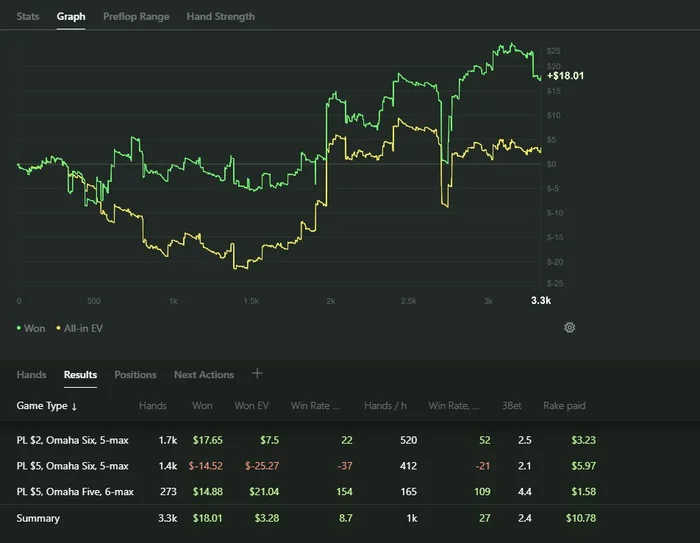Viewport: 700px width, 543px height.
Task: Switch to the Hands tab
Action: click(x=31, y=375)
